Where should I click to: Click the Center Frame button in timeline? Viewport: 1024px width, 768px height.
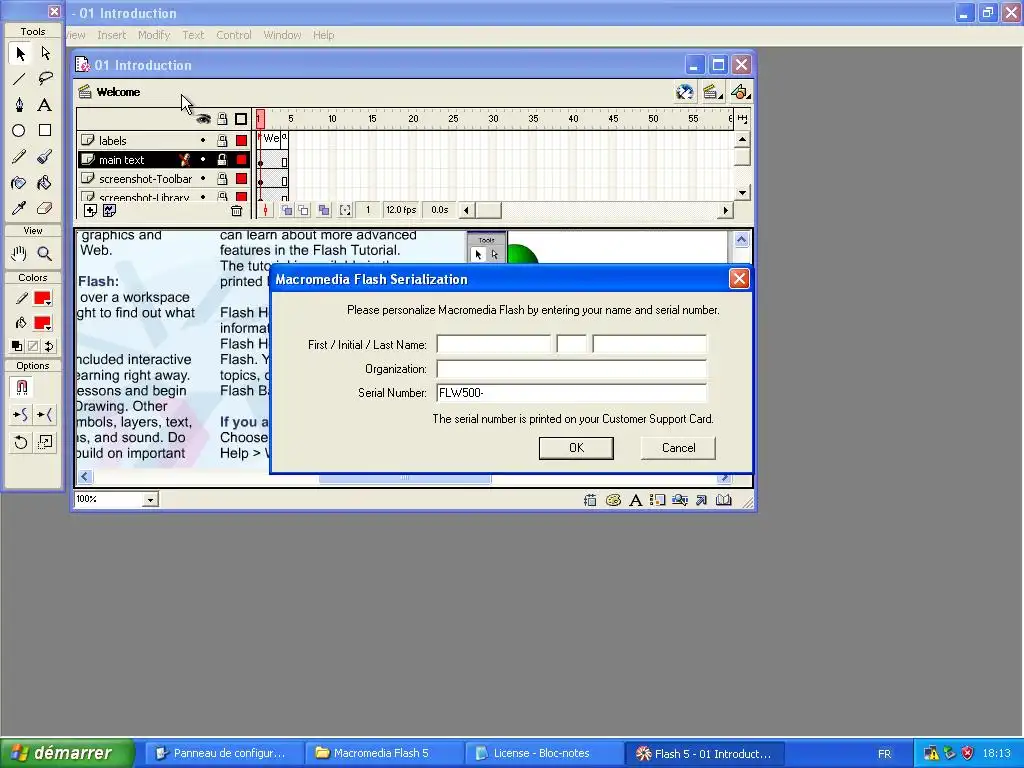(x=266, y=210)
